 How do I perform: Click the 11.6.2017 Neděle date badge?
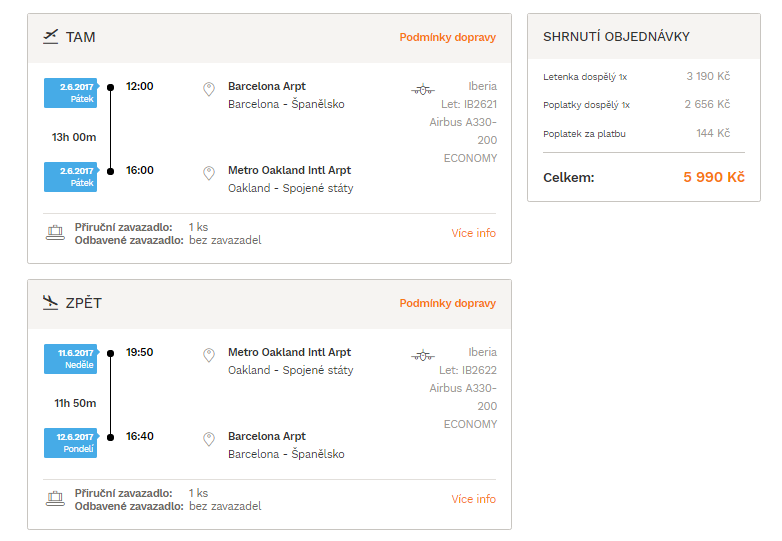[71, 359]
